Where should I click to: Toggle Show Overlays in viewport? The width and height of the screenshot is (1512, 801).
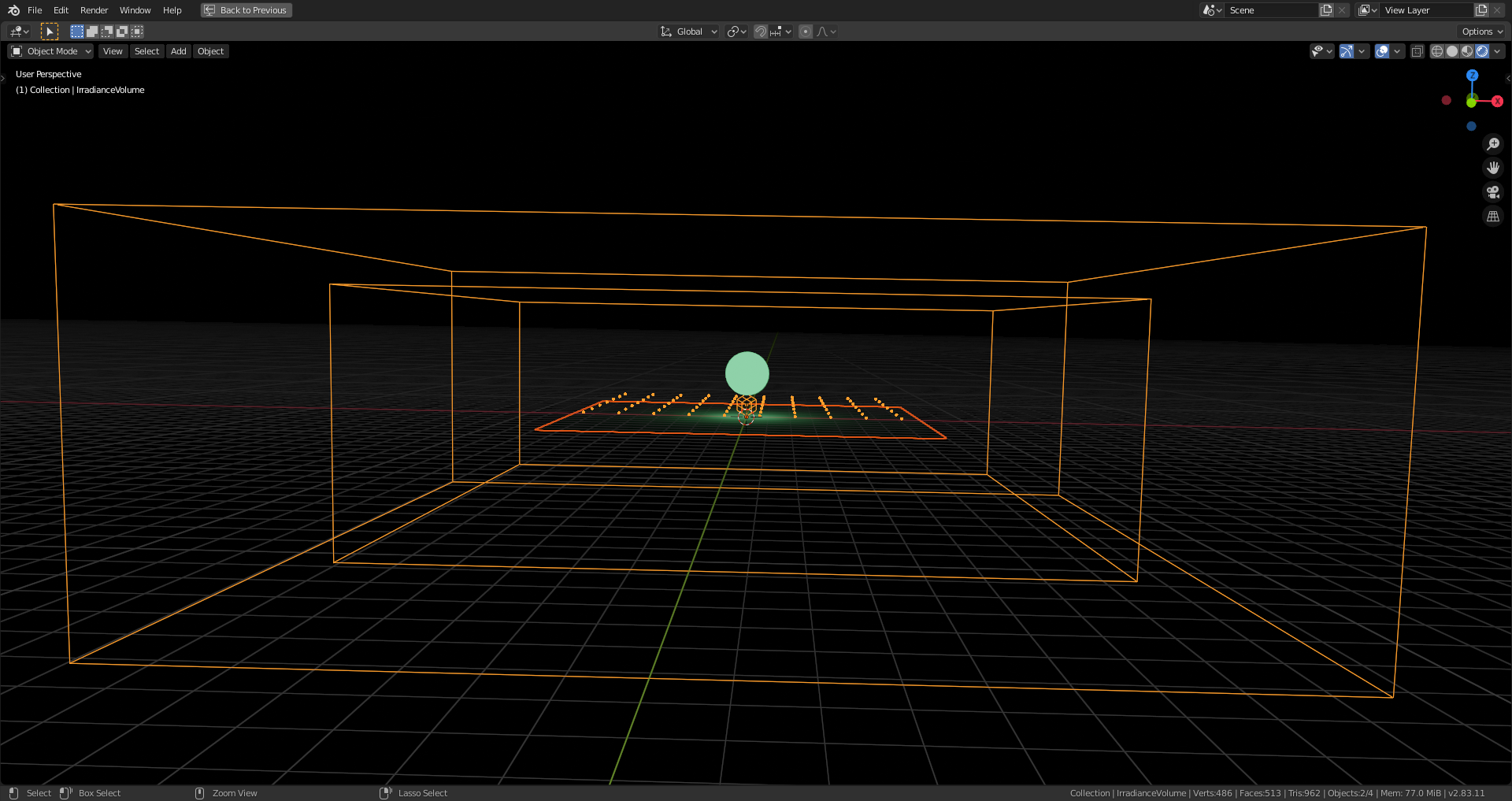[x=1381, y=50]
